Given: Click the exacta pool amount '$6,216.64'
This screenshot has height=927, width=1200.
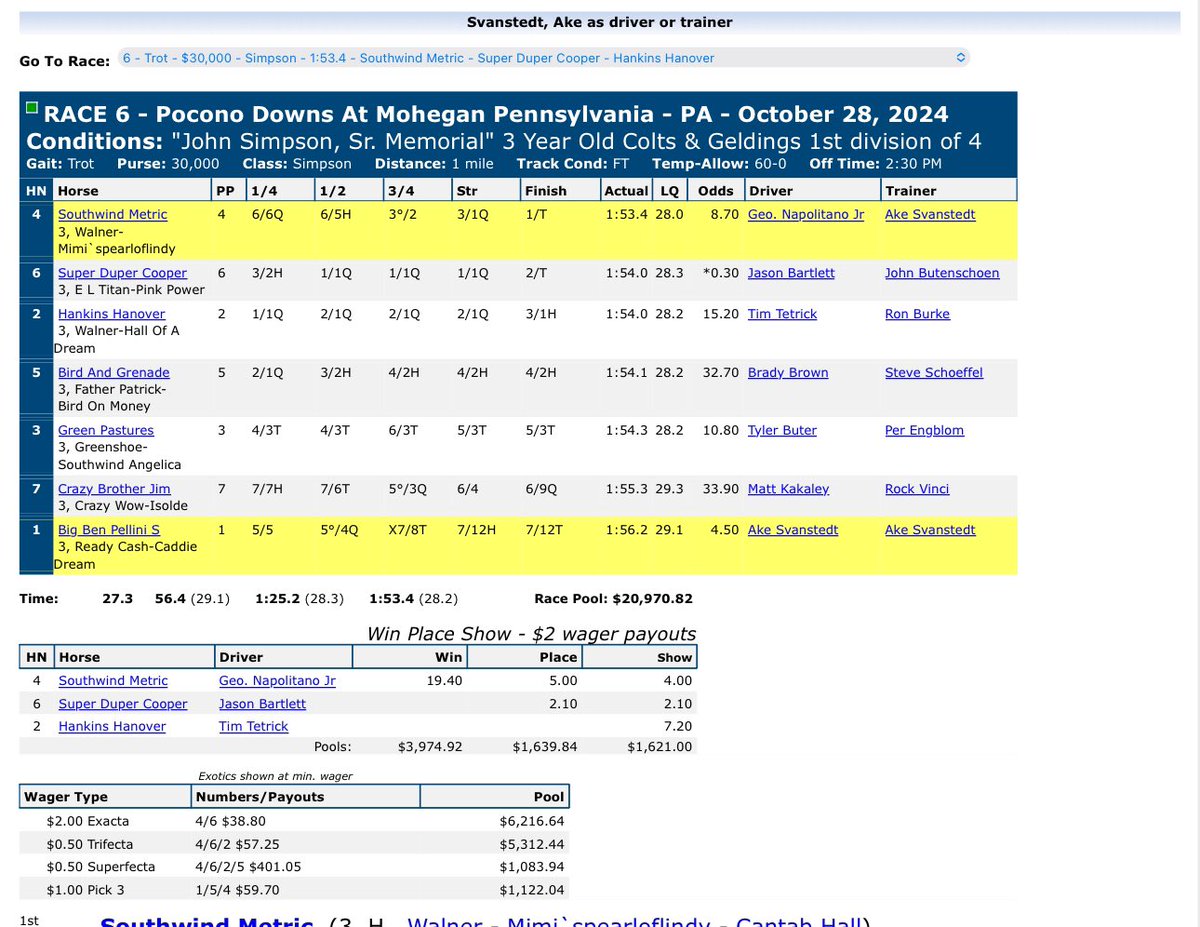Looking at the screenshot, I should click(532, 821).
